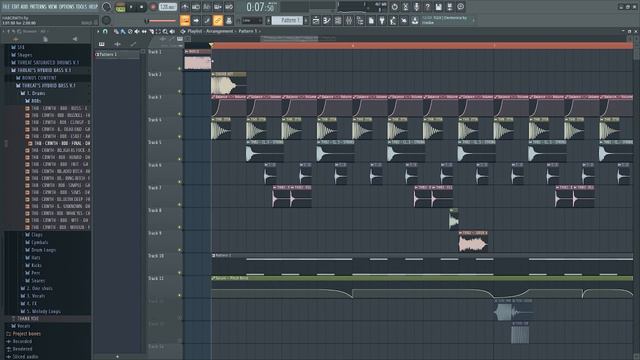
Task: Click the main pitch knob
Action: point(107,20)
